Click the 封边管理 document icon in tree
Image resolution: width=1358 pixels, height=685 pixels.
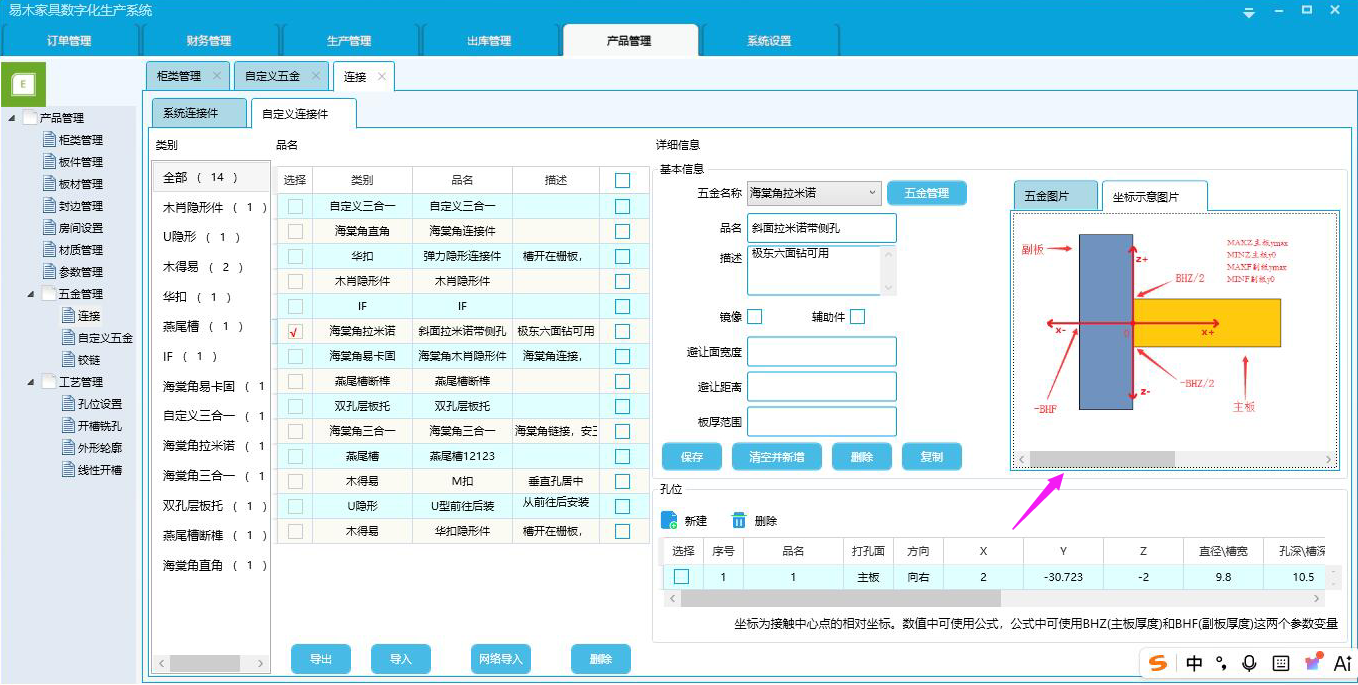tap(50, 206)
